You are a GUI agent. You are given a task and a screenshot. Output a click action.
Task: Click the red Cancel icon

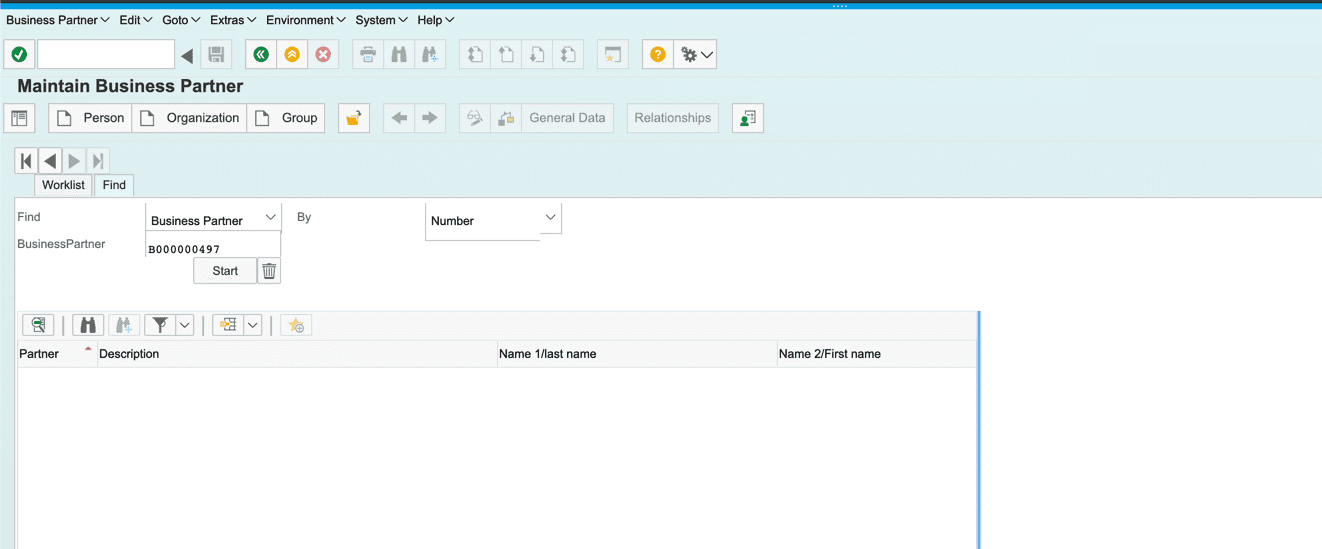pos(323,54)
